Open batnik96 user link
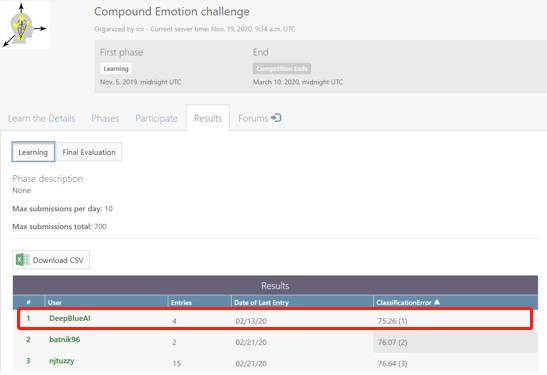 [65, 339]
